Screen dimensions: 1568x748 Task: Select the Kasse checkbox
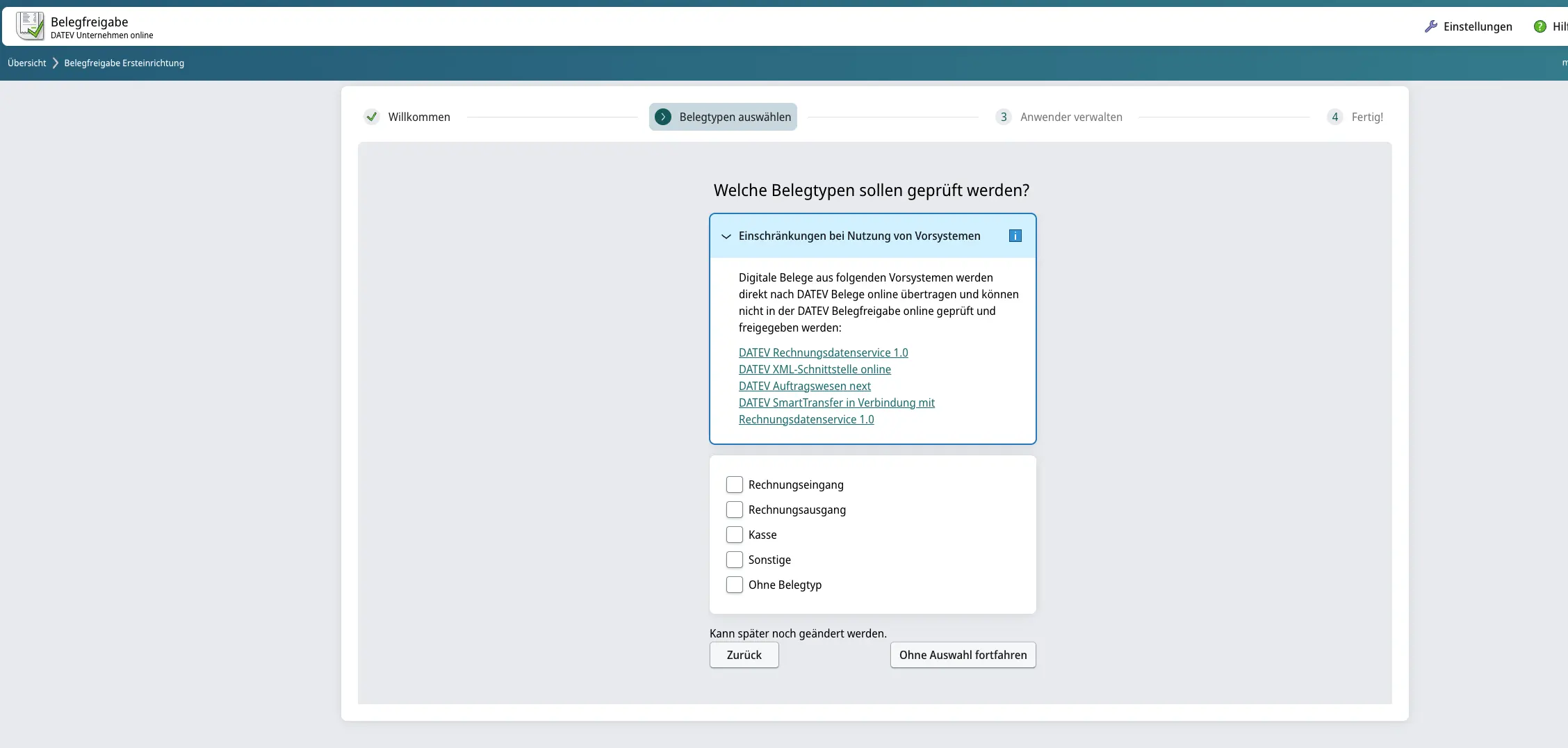click(x=734, y=535)
